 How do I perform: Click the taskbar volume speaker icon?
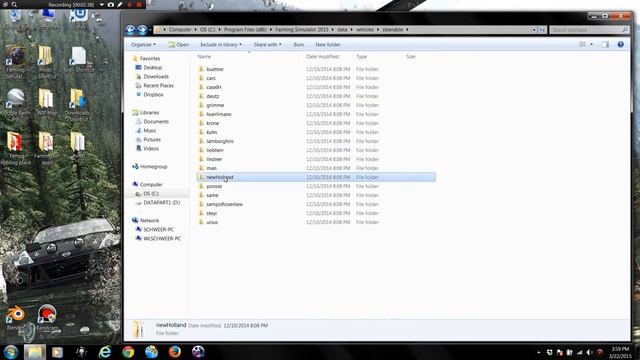589,352
